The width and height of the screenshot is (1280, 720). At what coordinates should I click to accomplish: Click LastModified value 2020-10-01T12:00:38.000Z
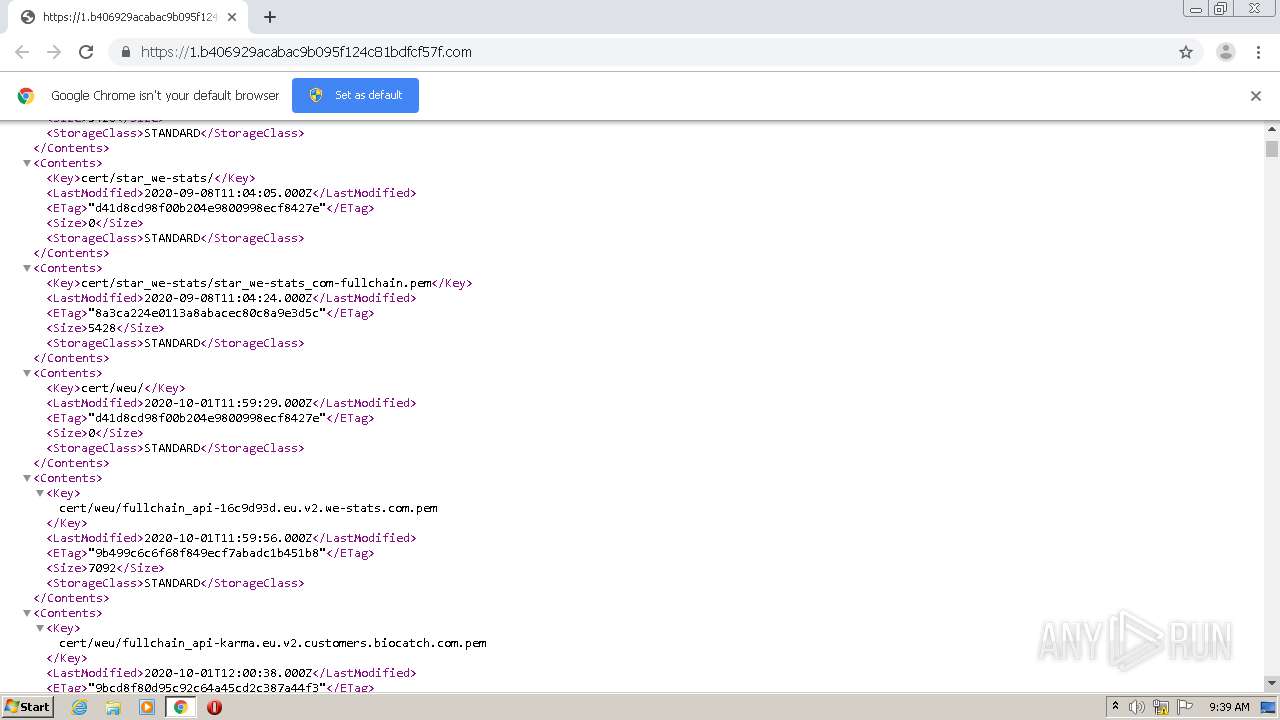(229, 673)
